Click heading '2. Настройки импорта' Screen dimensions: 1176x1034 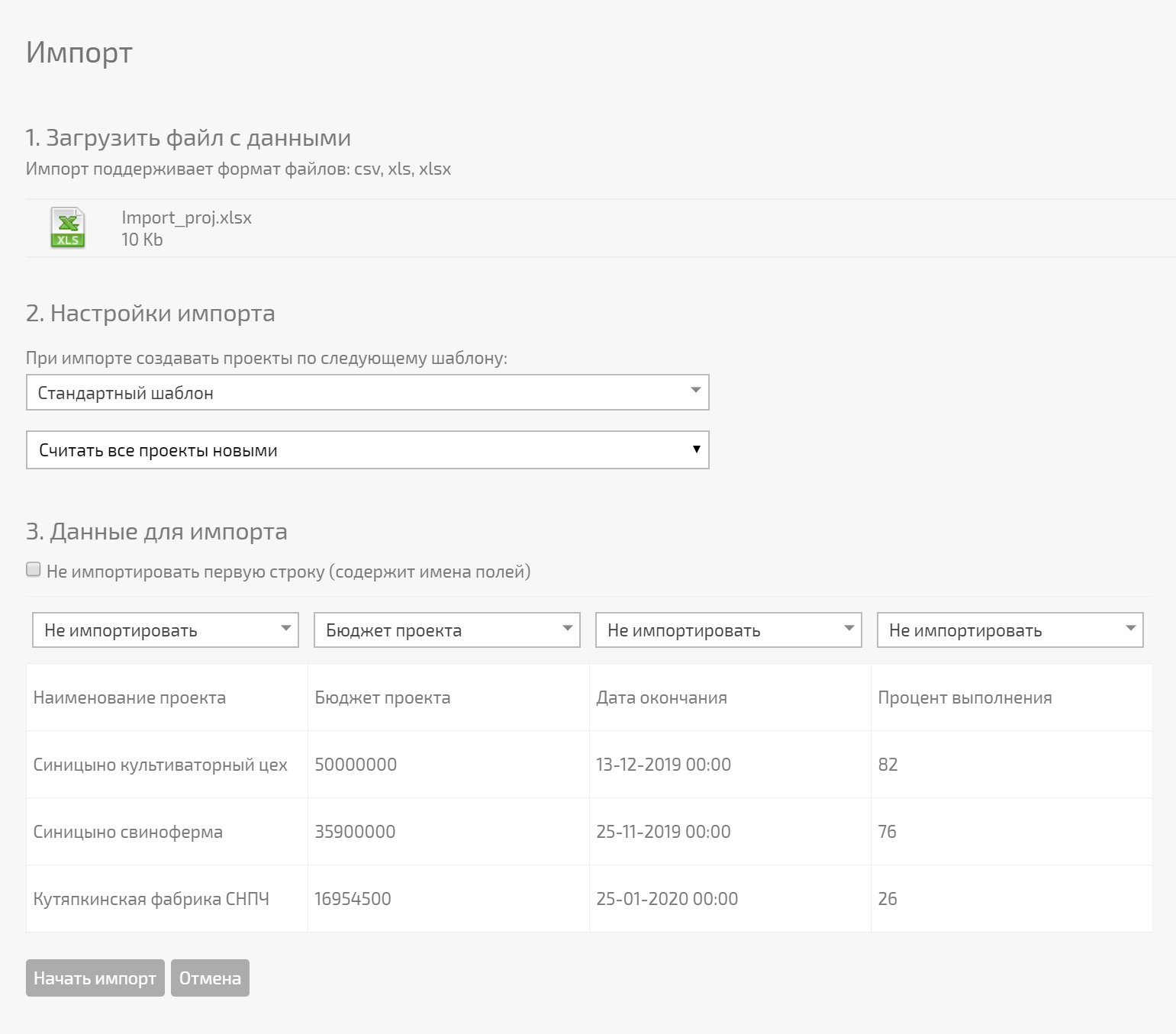(150, 314)
